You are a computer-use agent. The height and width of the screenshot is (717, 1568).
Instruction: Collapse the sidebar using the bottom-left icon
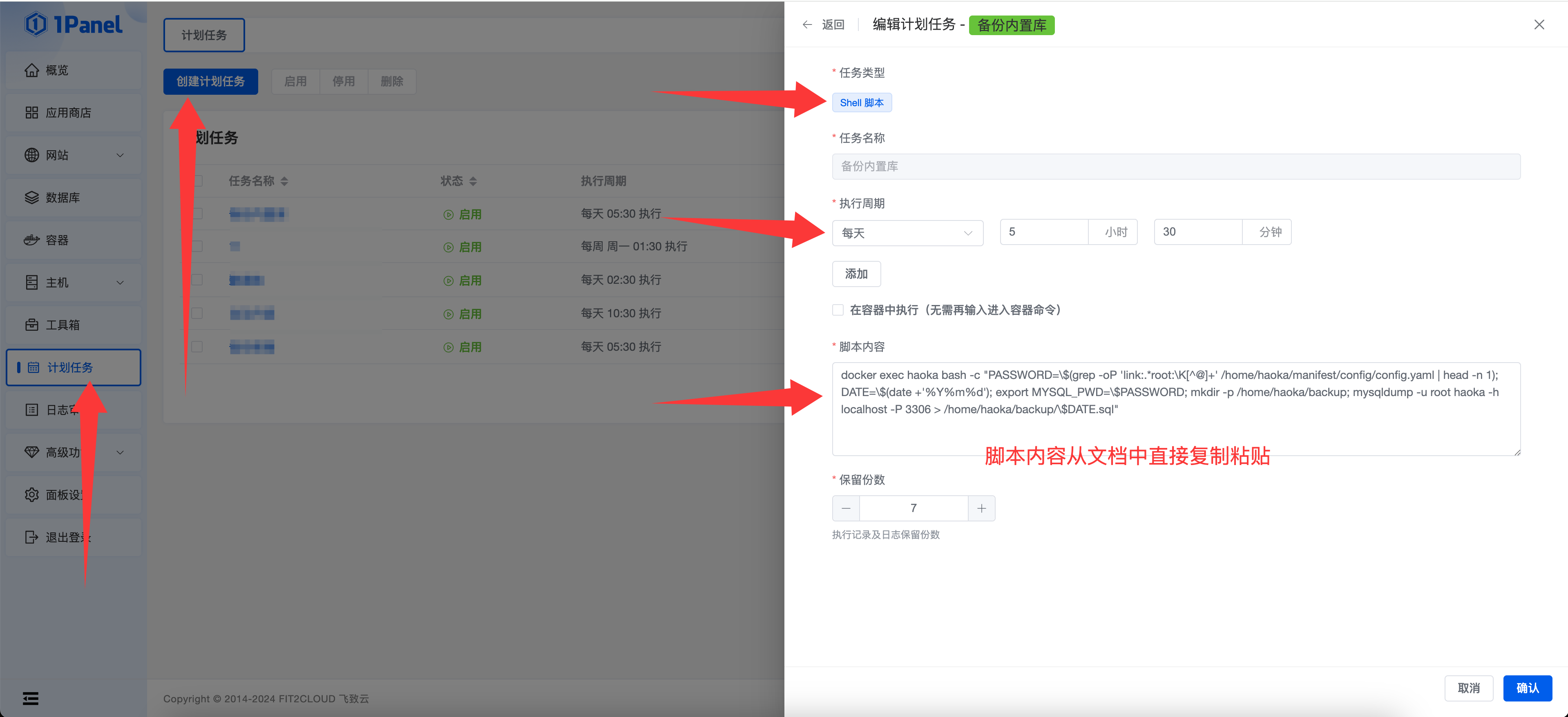click(x=30, y=698)
